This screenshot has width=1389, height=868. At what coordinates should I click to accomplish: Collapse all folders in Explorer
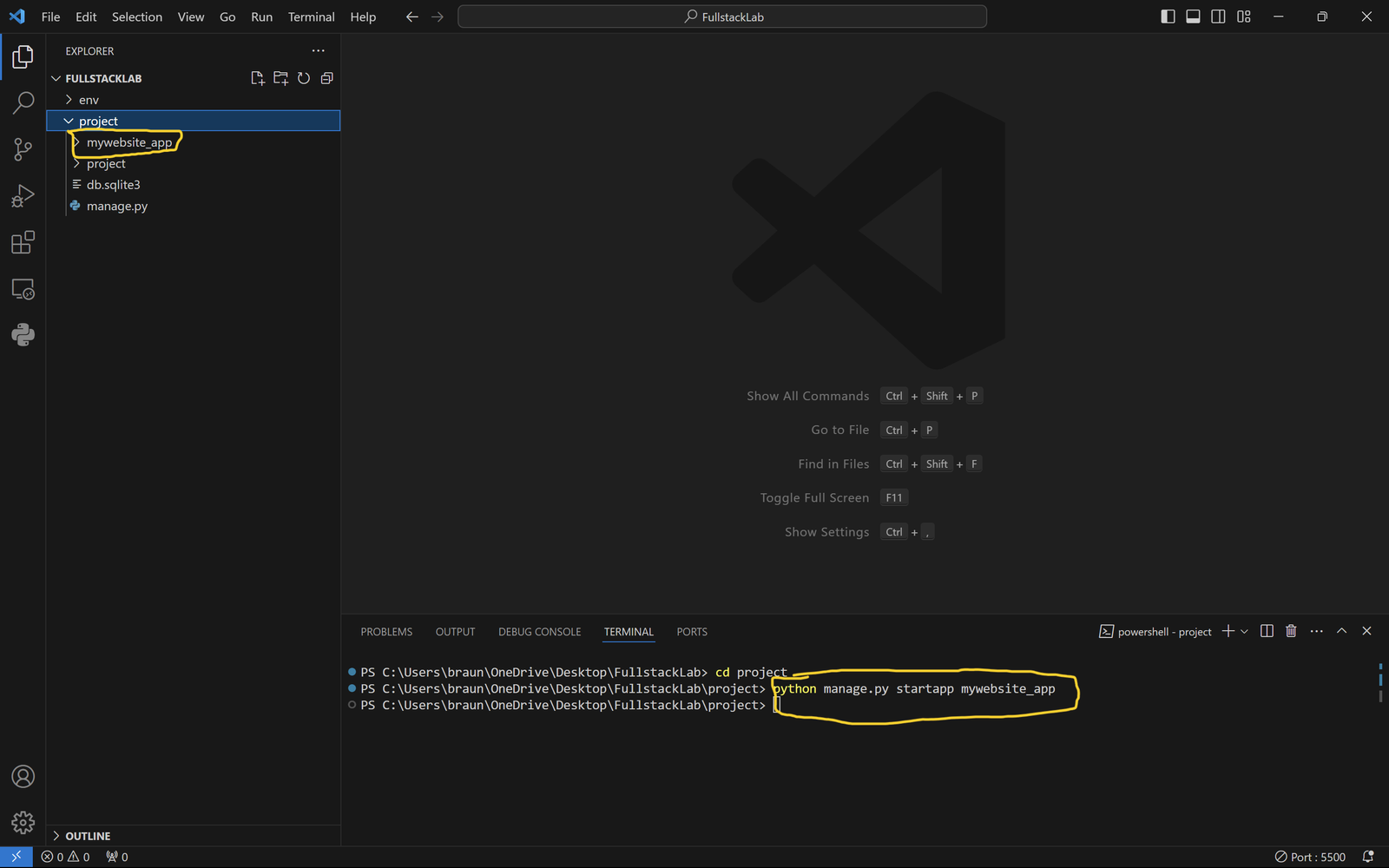tap(326, 78)
